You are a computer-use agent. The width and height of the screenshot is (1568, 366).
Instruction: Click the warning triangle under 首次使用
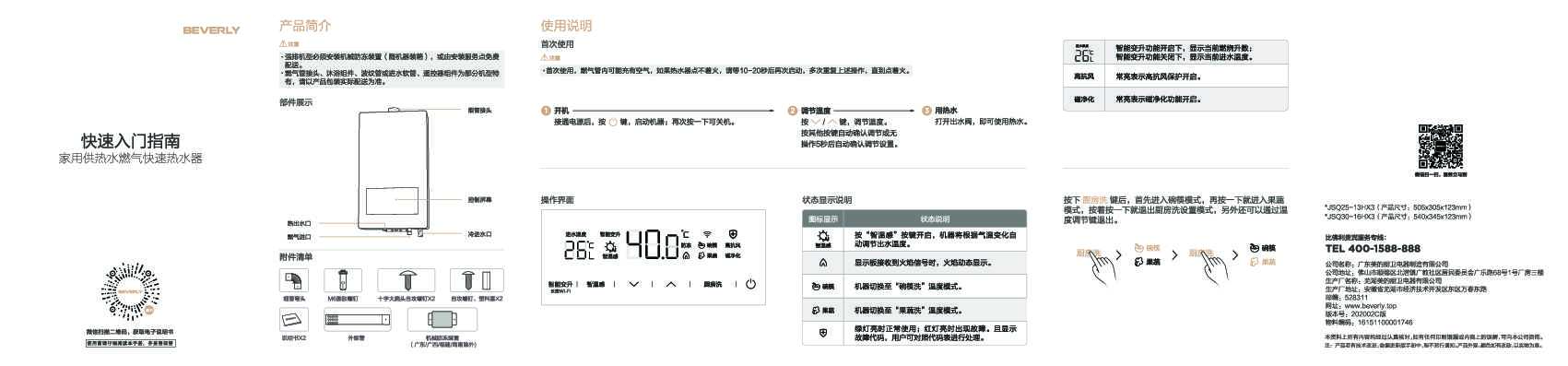pos(545,57)
